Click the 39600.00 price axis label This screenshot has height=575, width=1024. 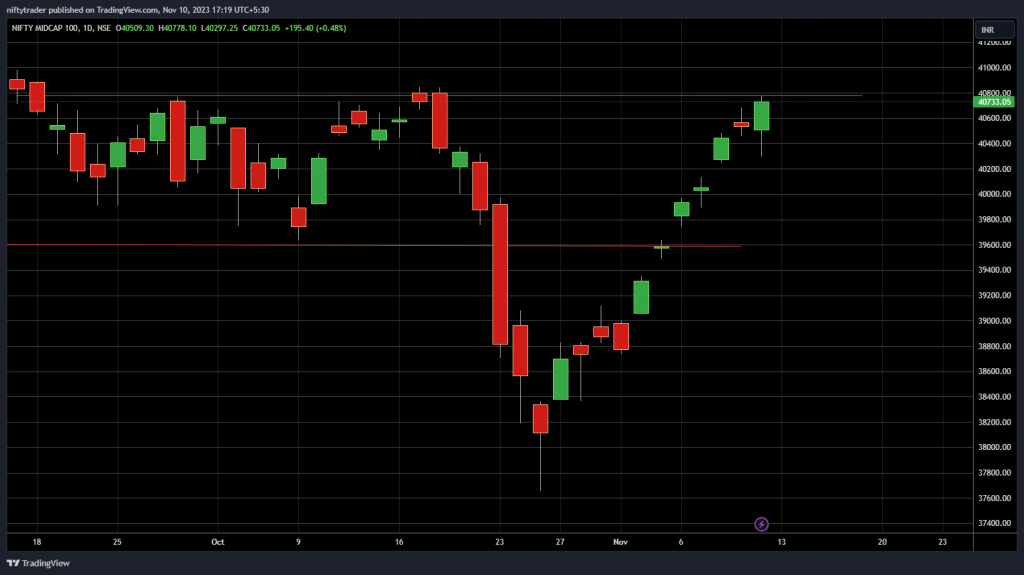(x=994, y=245)
